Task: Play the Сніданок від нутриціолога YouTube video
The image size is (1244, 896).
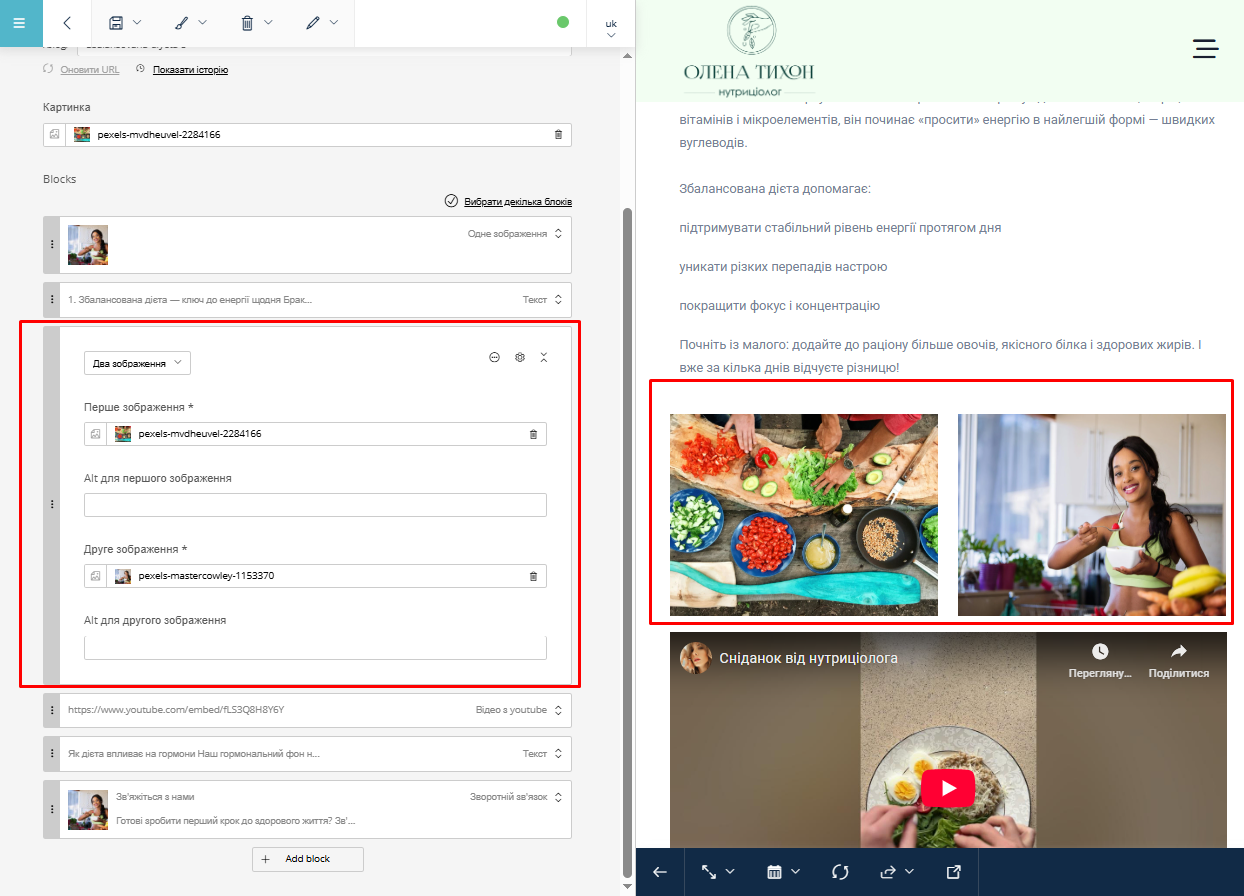Action: (x=947, y=788)
